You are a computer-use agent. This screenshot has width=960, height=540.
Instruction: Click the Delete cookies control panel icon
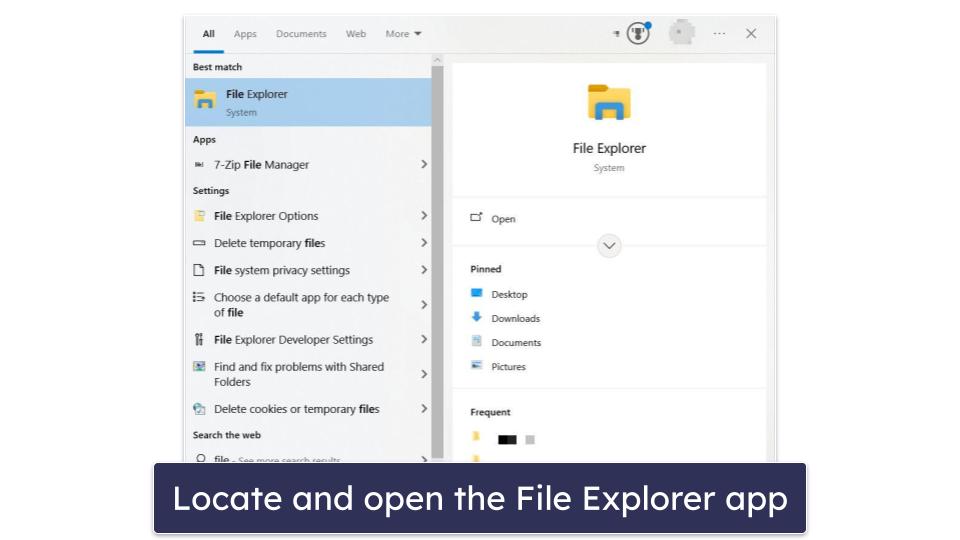coord(199,408)
